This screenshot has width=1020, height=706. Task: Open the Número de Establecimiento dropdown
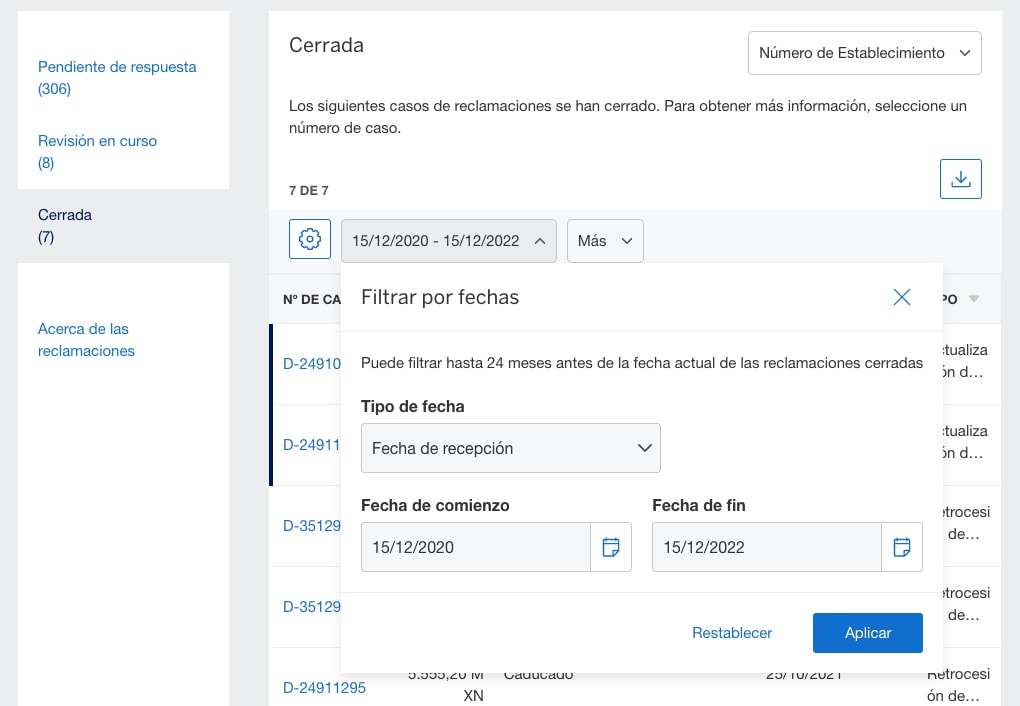pos(864,52)
